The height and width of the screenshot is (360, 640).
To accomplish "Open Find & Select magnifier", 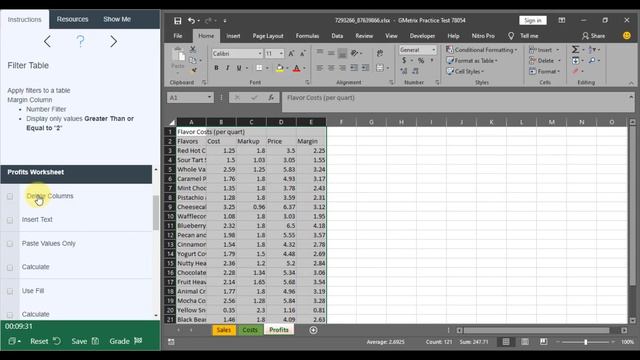I will (592, 60).
